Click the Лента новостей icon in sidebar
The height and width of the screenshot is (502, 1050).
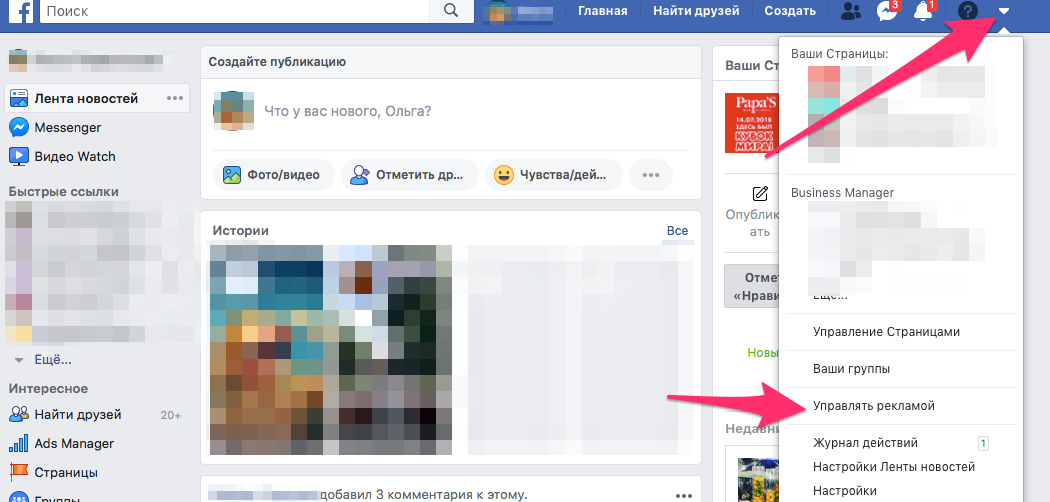[x=19, y=98]
